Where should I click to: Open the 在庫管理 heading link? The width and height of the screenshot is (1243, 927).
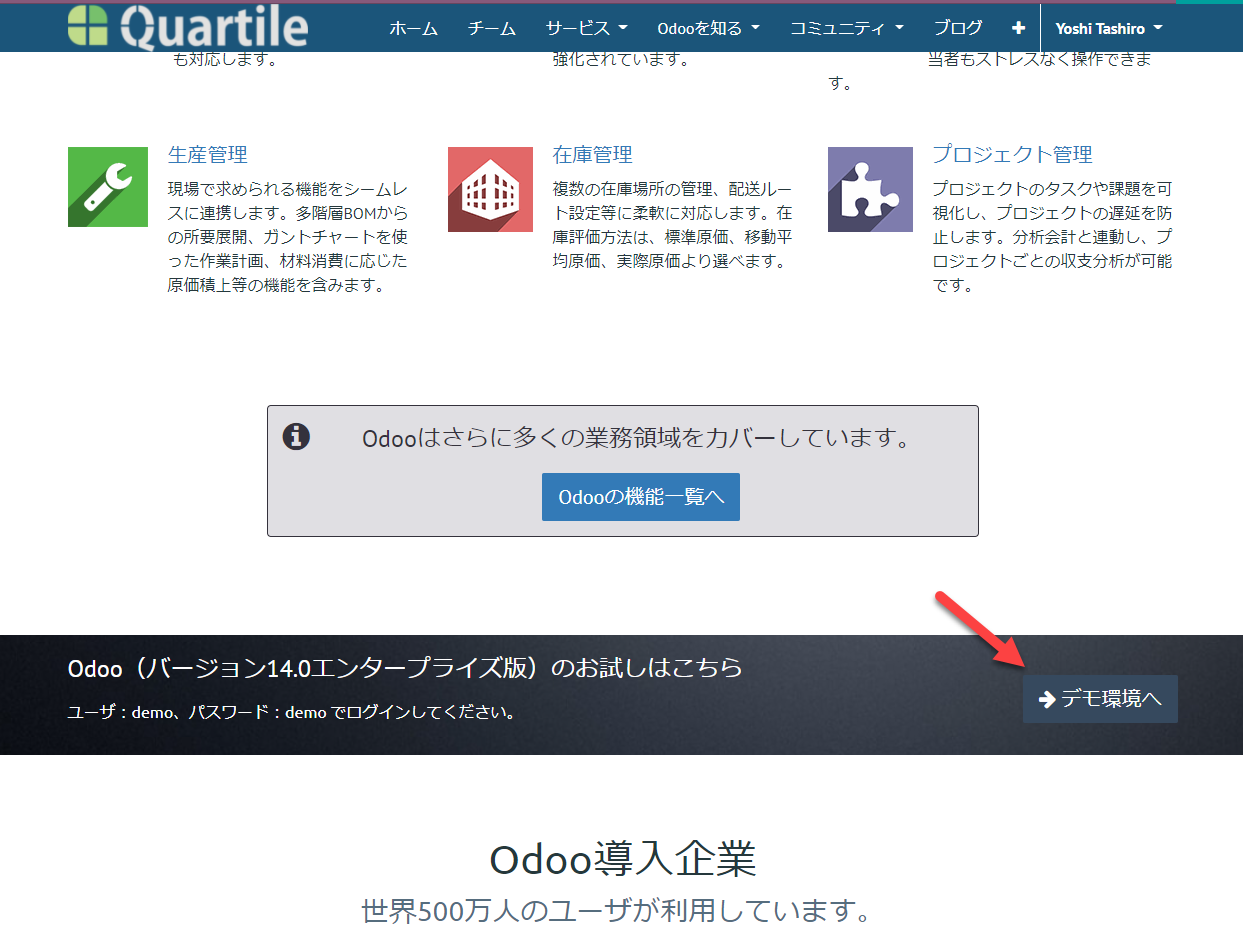click(x=593, y=155)
